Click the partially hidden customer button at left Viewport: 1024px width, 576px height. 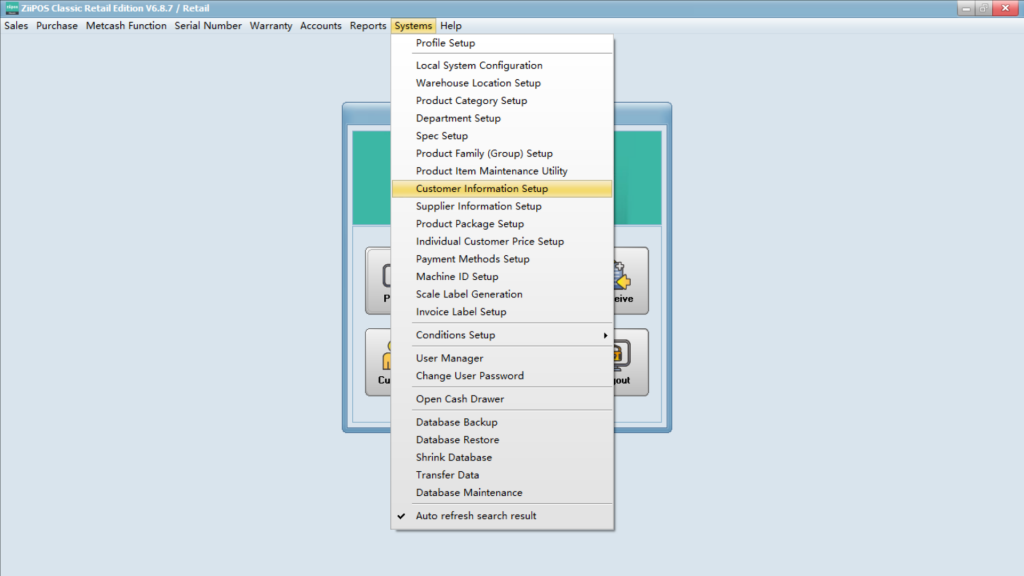[x=378, y=362]
